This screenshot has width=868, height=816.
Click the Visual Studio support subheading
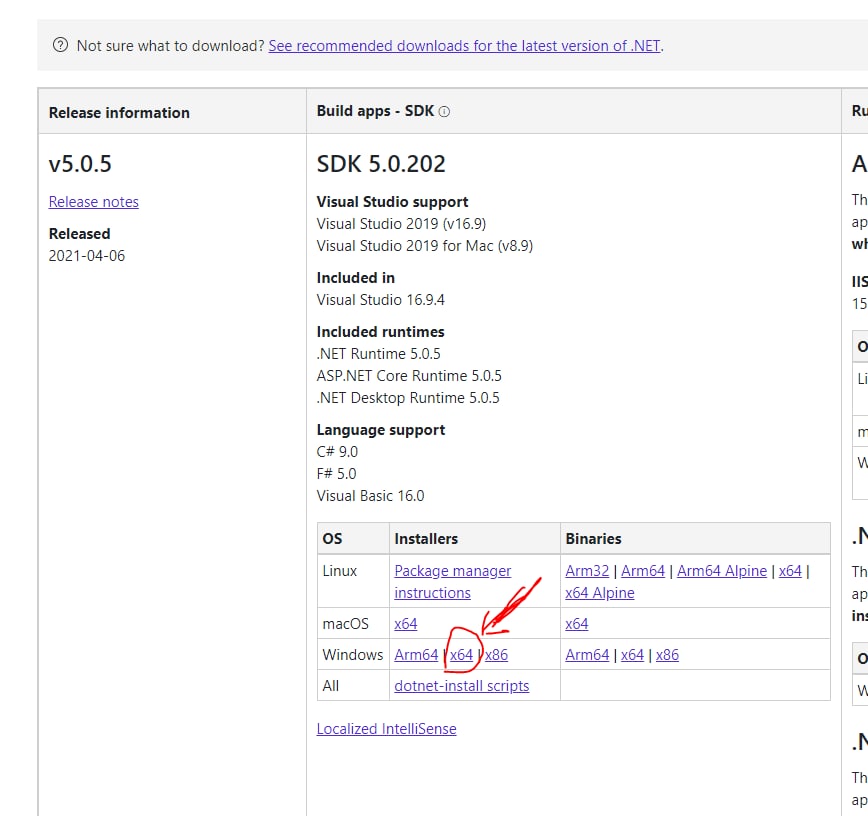pyautogui.click(x=392, y=202)
